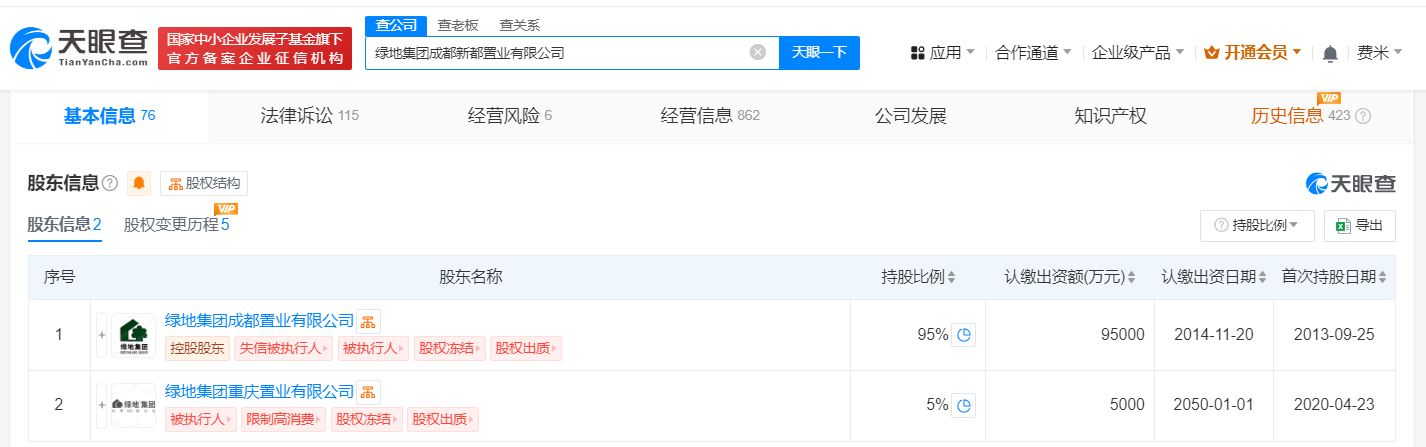The image size is (1426, 447).
Task: Open notifications bell in top bar
Action: [x=1329, y=53]
